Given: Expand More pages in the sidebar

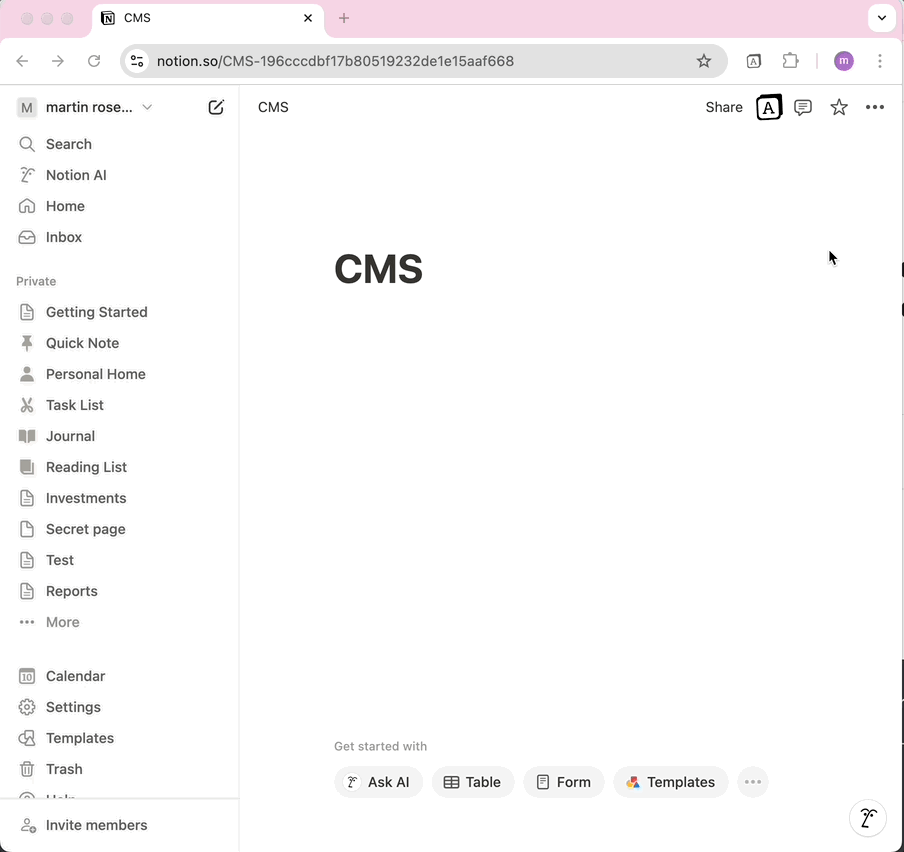Looking at the screenshot, I should tap(62, 622).
